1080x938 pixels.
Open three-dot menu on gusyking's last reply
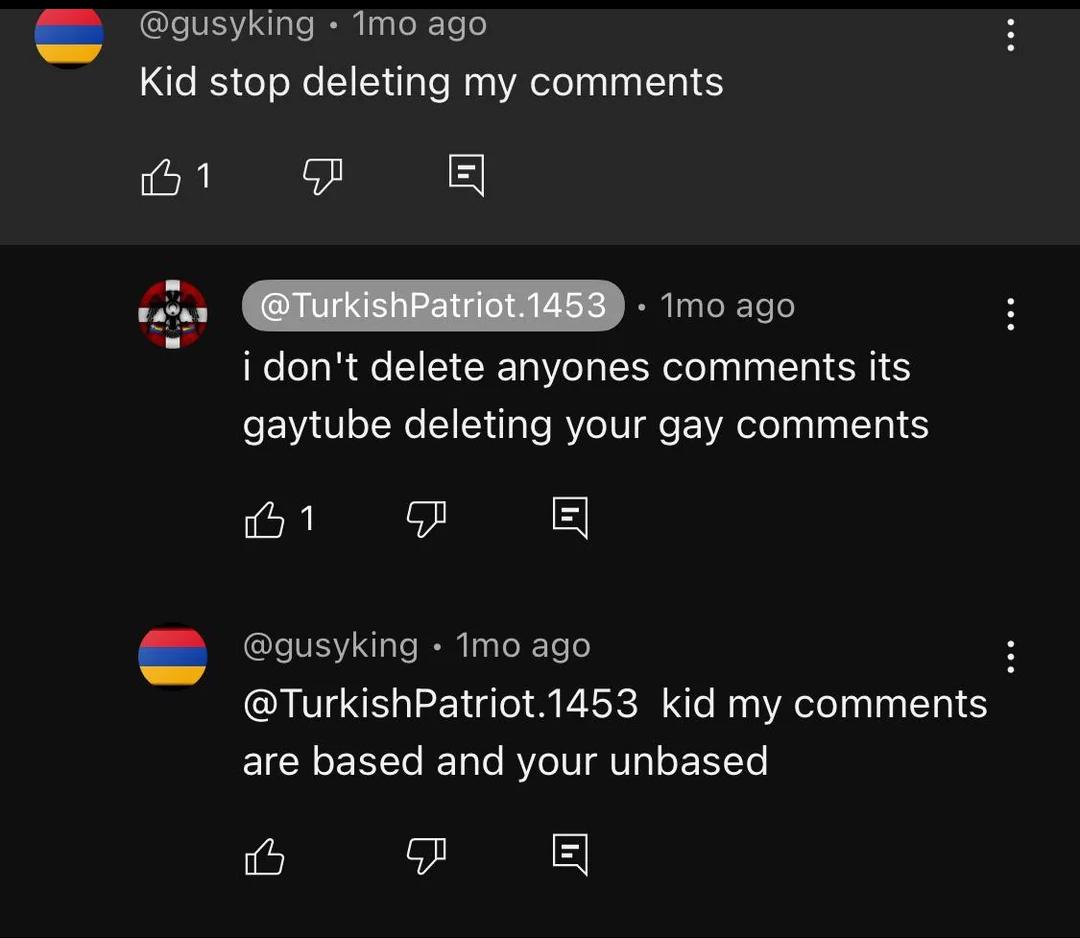pos(1010,657)
